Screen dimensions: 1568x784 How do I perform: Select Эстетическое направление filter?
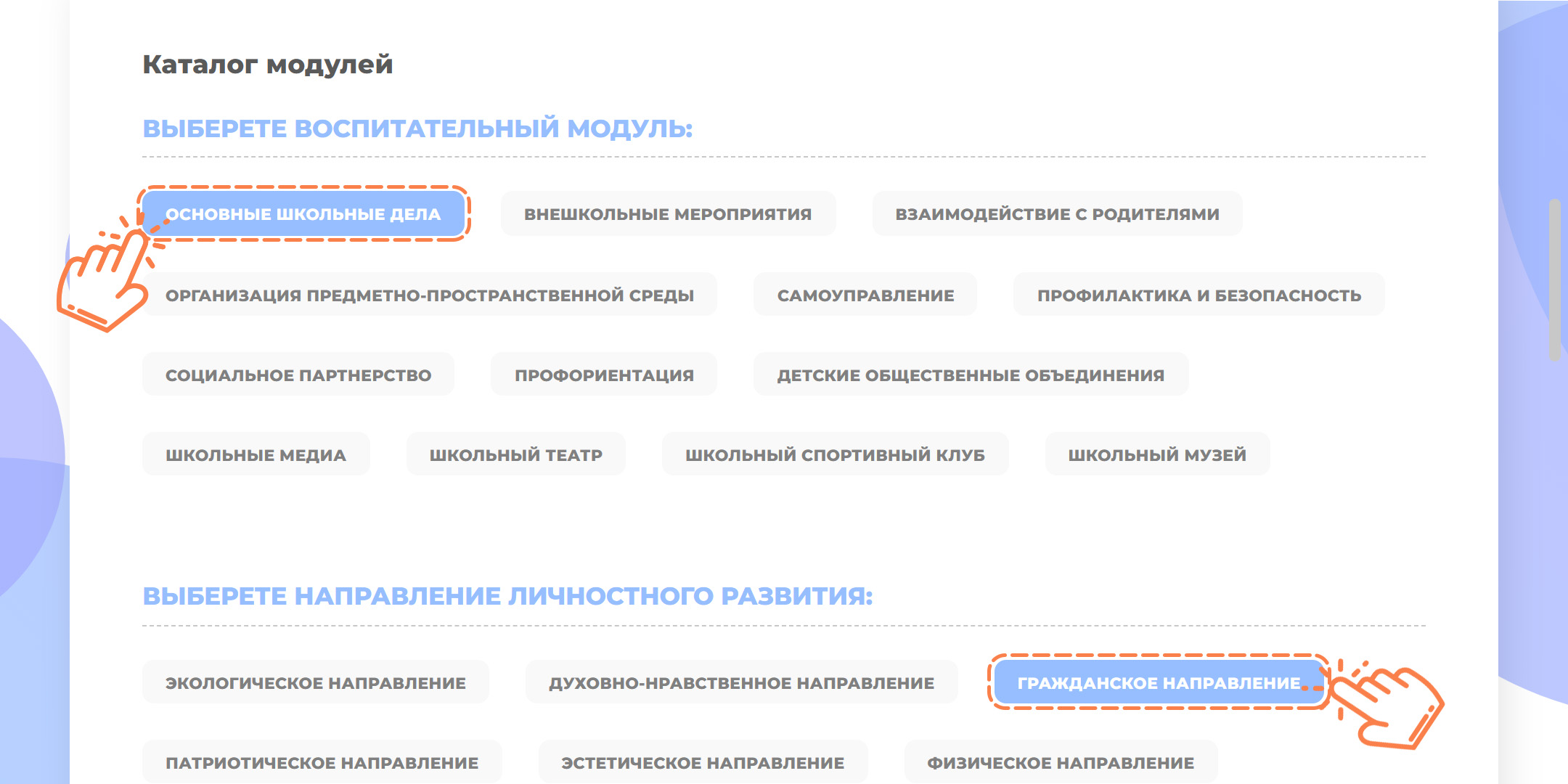(x=703, y=763)
